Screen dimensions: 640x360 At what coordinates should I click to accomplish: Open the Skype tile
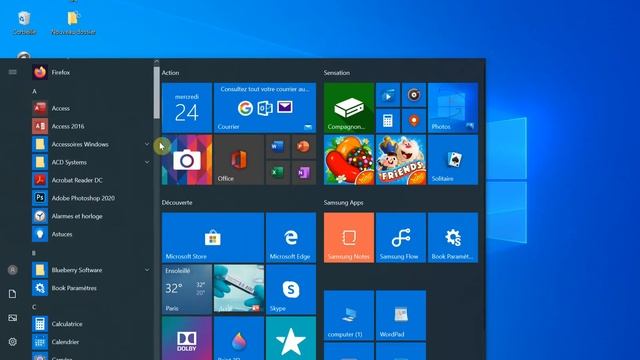click(x=291, y=289)
